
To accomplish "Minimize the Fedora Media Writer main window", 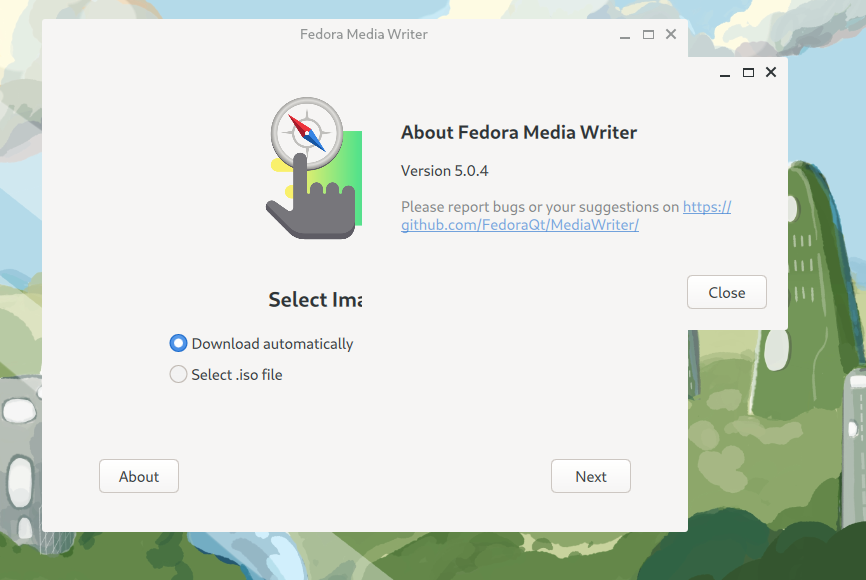I will click(x=625, y=35).
